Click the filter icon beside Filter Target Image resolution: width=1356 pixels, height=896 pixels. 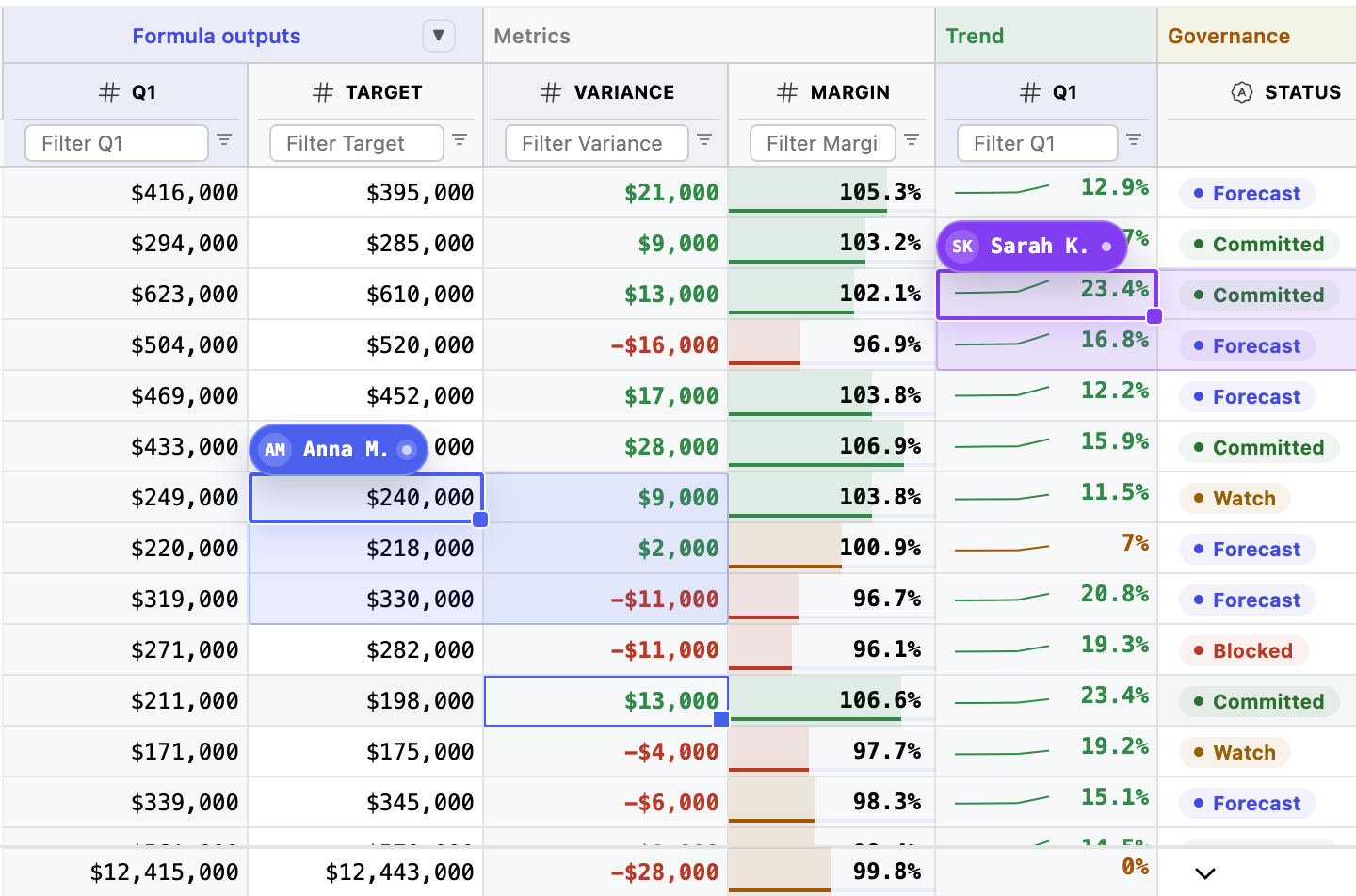460,140
